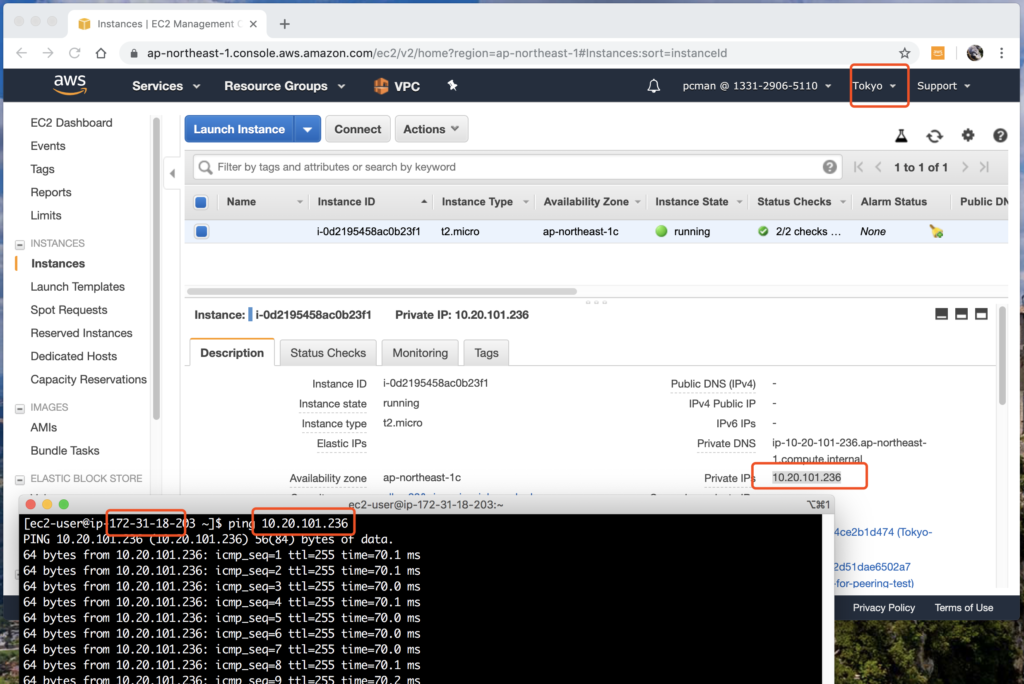Click the Launch Instance button
Image resolution: width=1024 pixels, height=684 pixels.
pos(239,129)
